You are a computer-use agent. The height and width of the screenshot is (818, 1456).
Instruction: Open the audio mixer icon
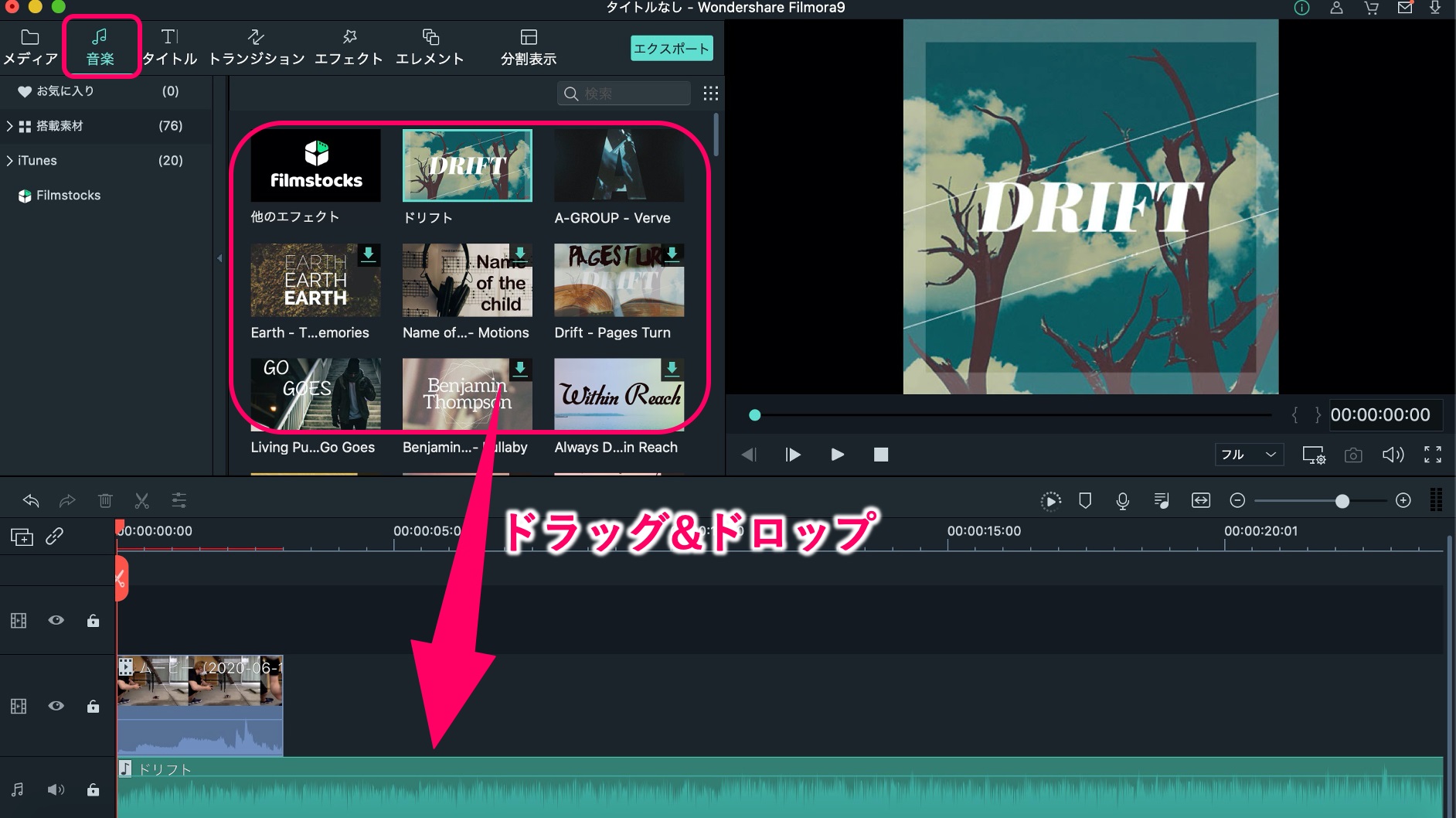(1162, 501)
